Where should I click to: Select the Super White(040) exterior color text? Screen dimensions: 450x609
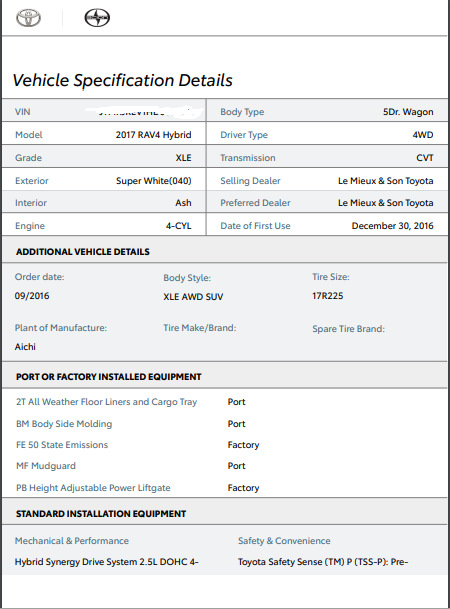pos(154,181)
